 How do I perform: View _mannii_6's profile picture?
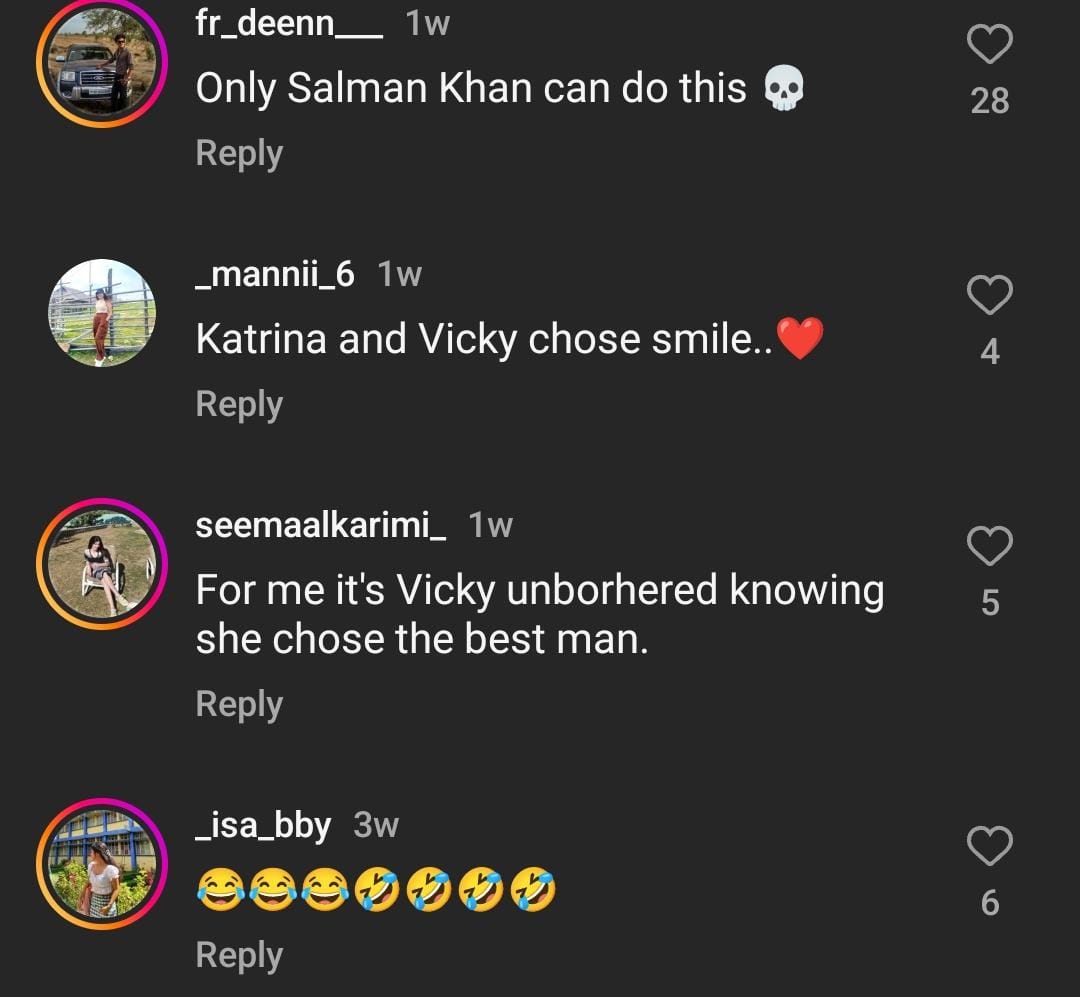point(102,312)
